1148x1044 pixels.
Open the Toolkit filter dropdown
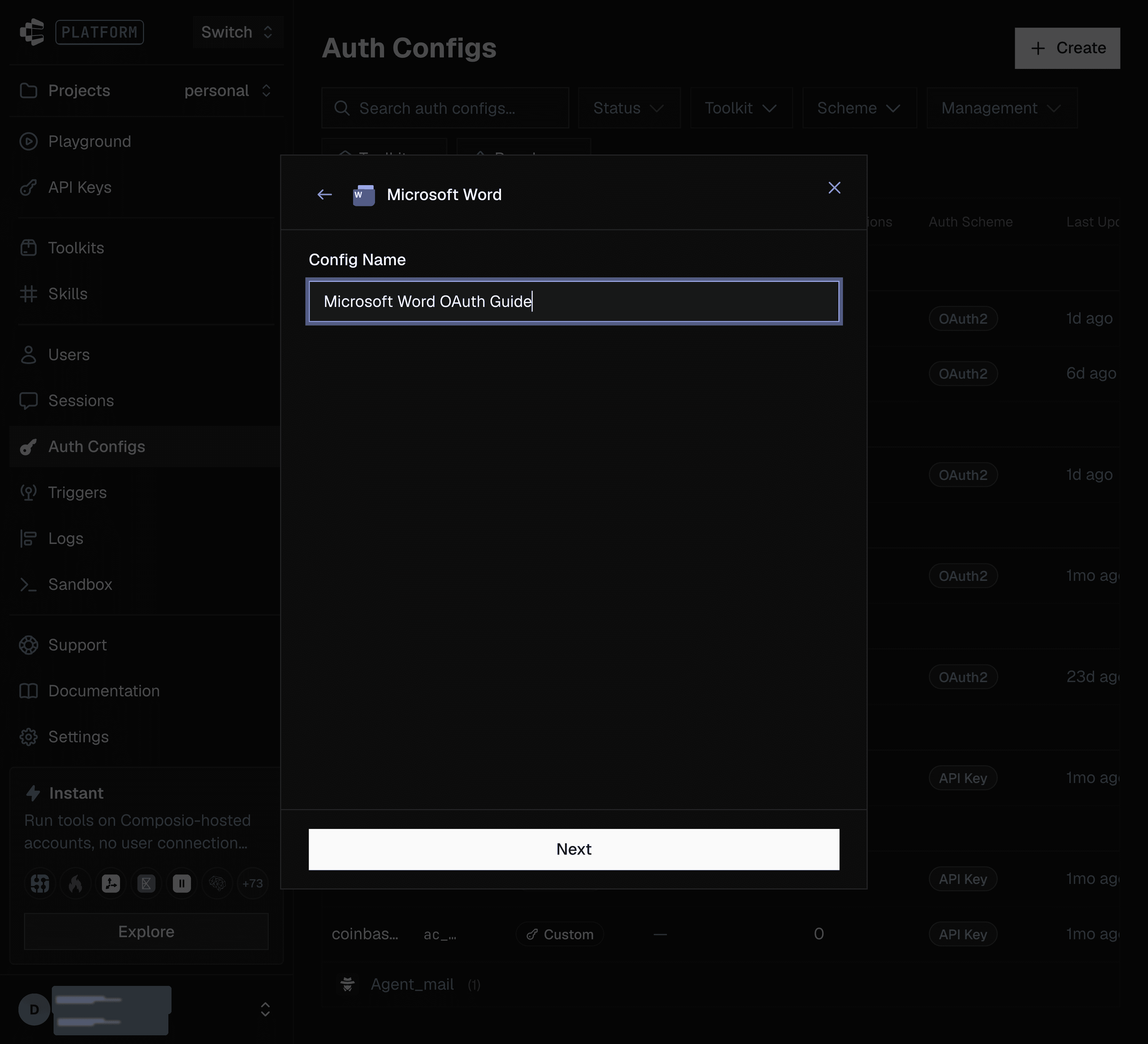tap(741, 108)
